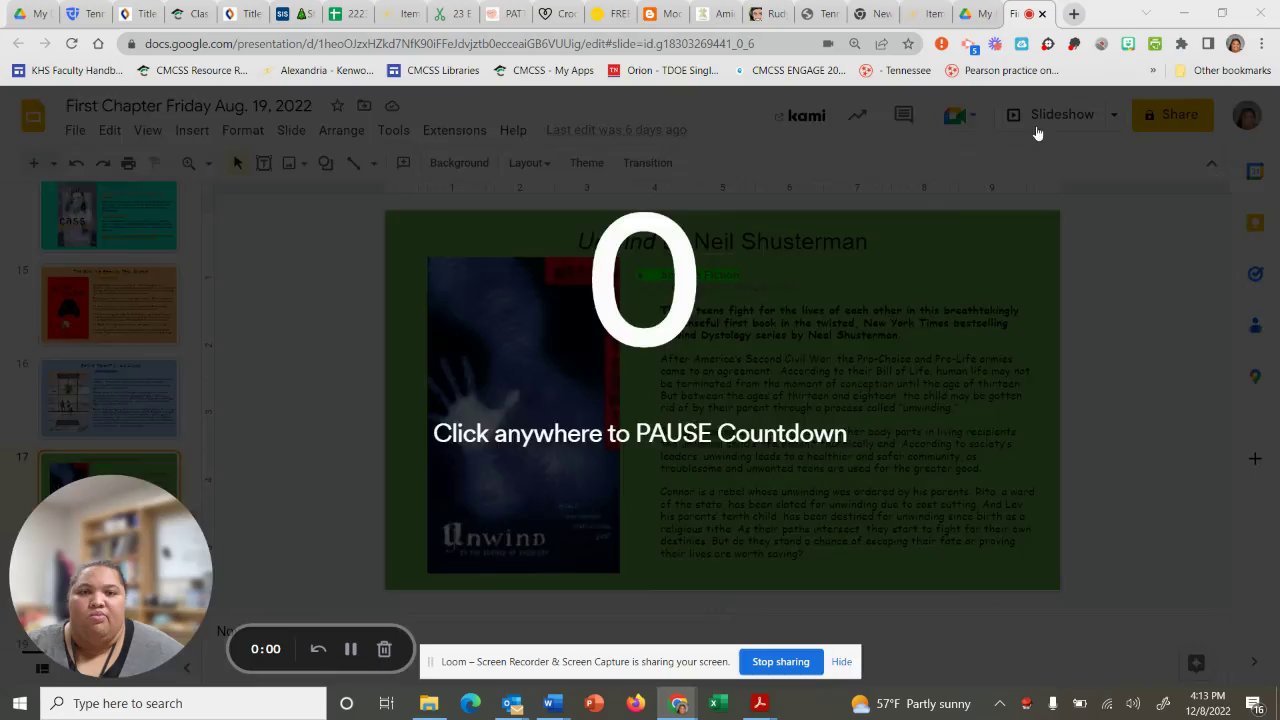The width and height of the screenshot is (1280, 720).
Task: Insert image toolbar icon
Action: (x=290, y=163)
